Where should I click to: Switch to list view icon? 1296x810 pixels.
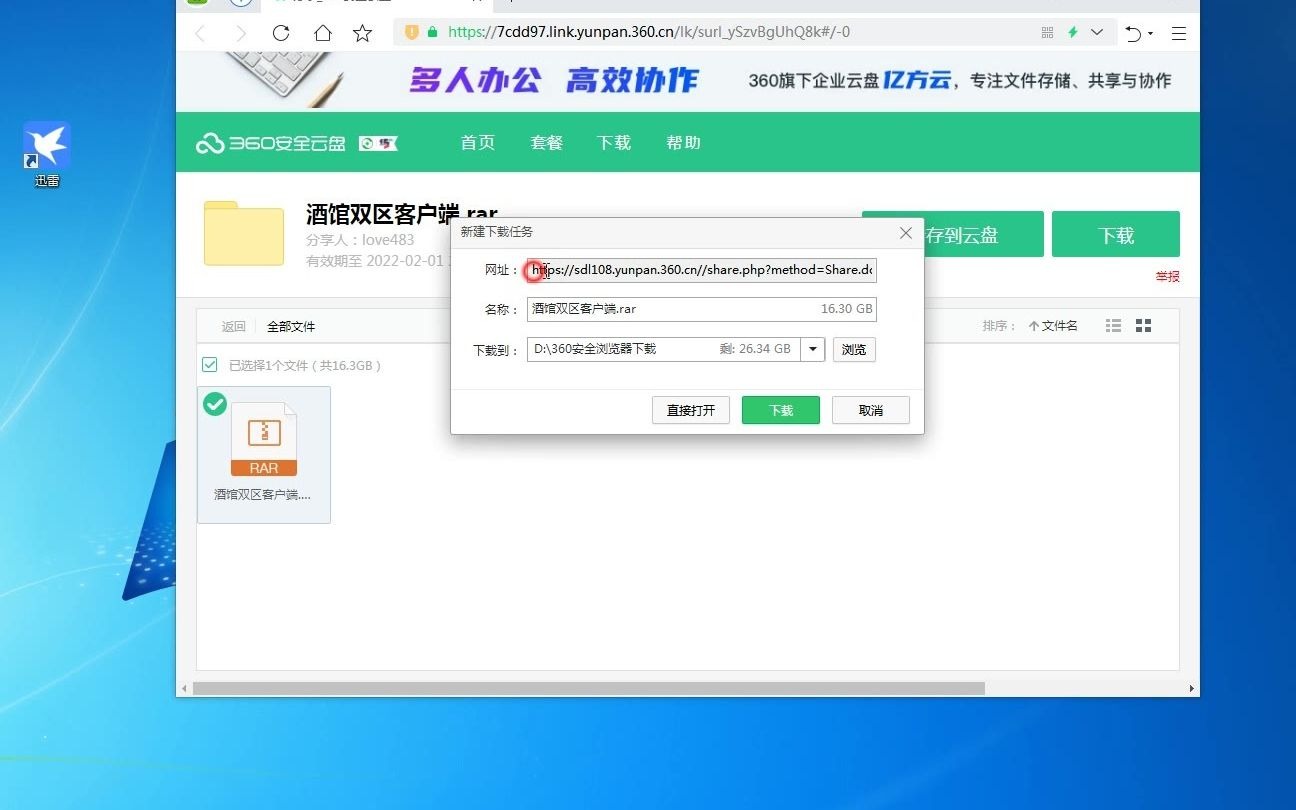click(1113, 326)
